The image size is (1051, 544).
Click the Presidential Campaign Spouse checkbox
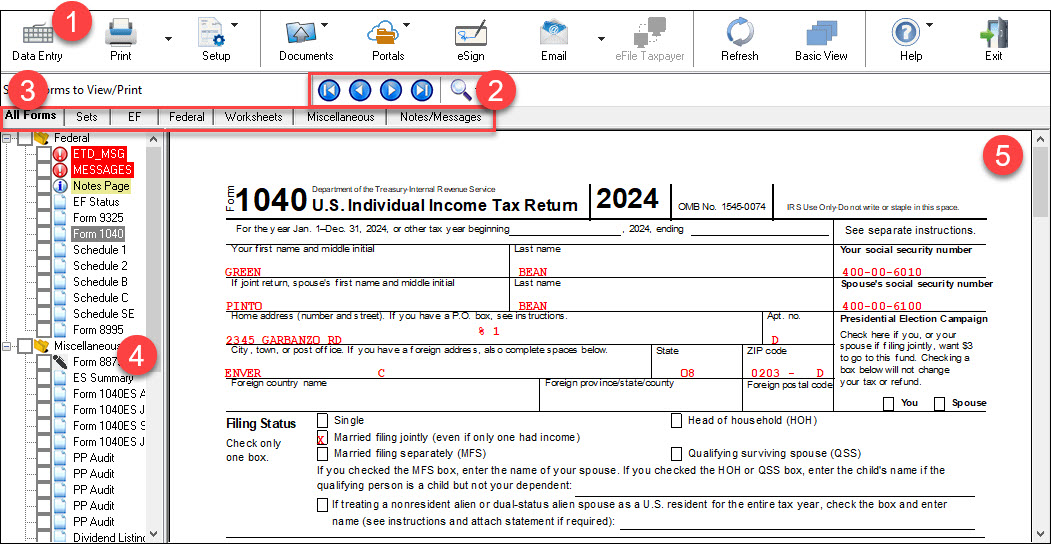[x=940, y=403]
